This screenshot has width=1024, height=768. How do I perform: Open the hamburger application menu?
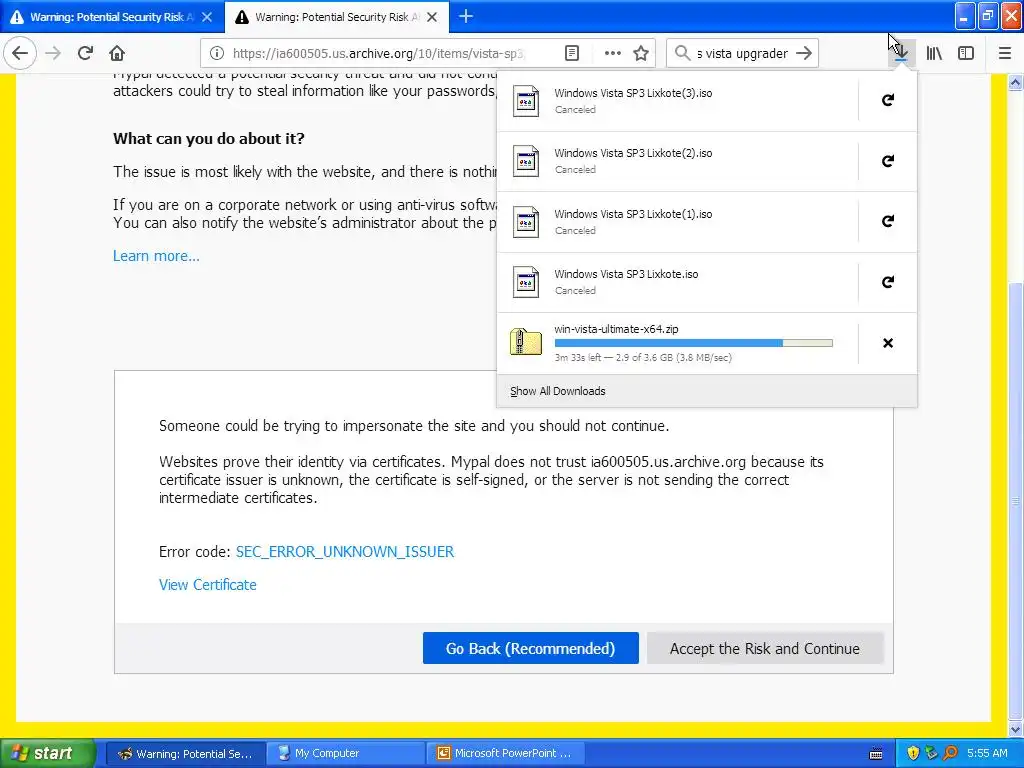pyautogui.click(x=1005, y=53)
